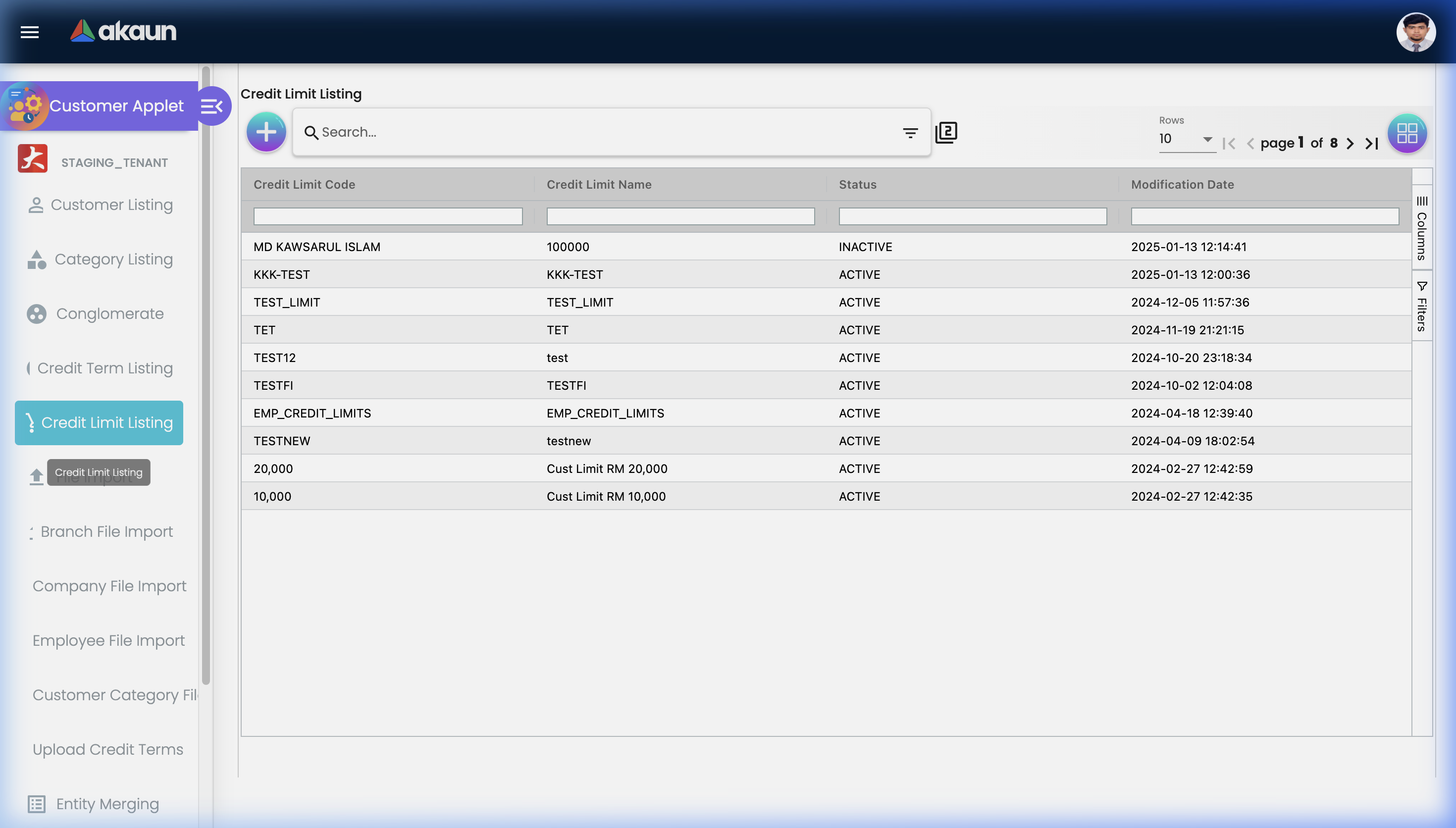This screenshot has height=828, width=1456.
Task: Open the hamburger navigation menu
Action: point(29,32)
